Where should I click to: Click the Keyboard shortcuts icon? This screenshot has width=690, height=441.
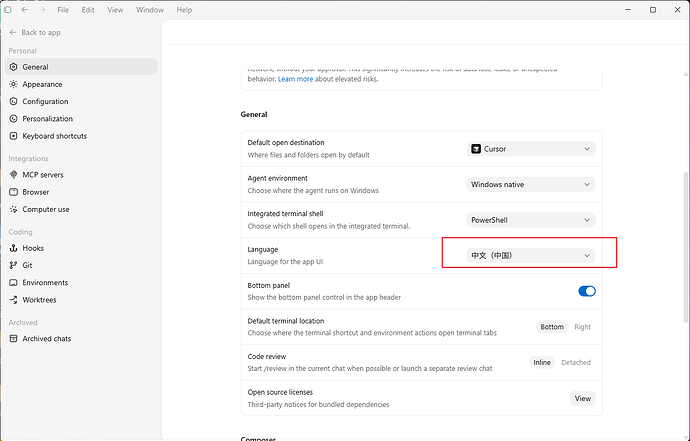14,136
